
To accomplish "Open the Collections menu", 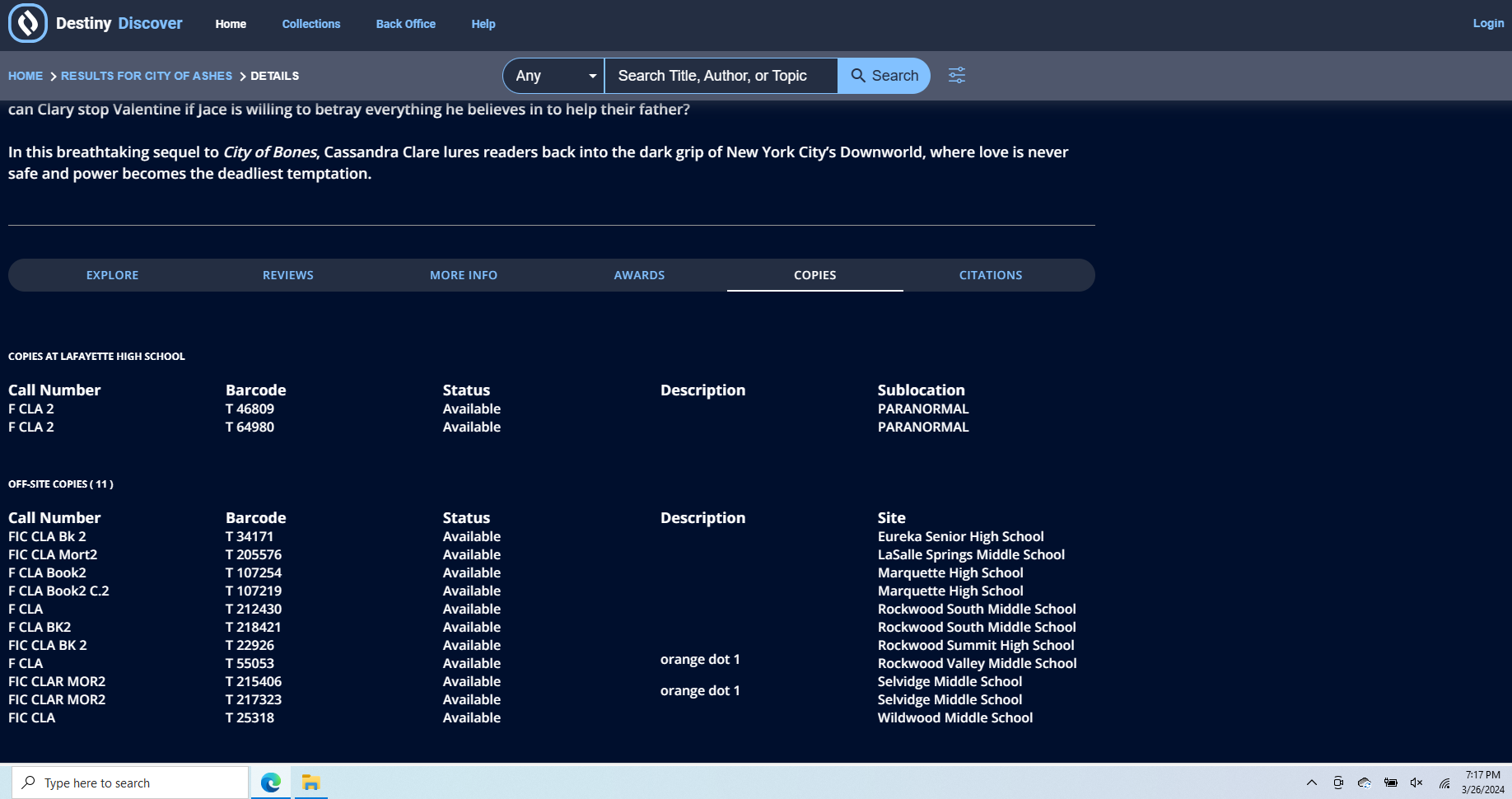I will 311,24.
